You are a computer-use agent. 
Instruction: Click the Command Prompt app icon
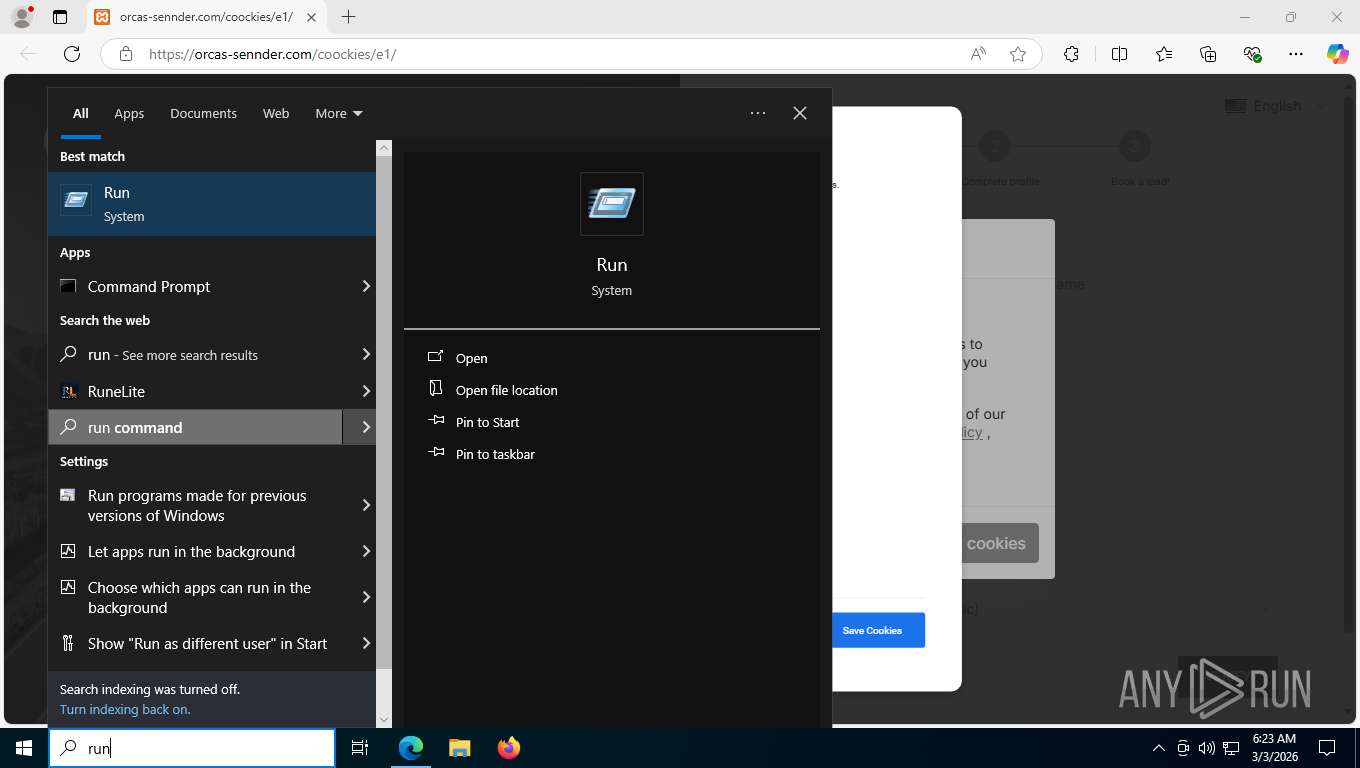(68, 286)
